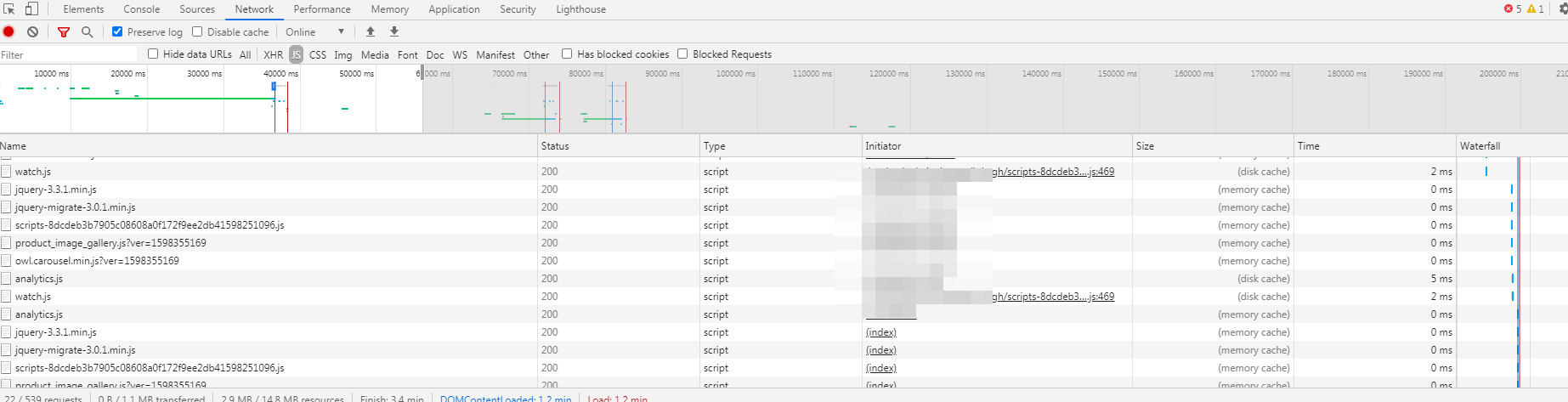Select the XHR request type filter

tap(273, 54)
